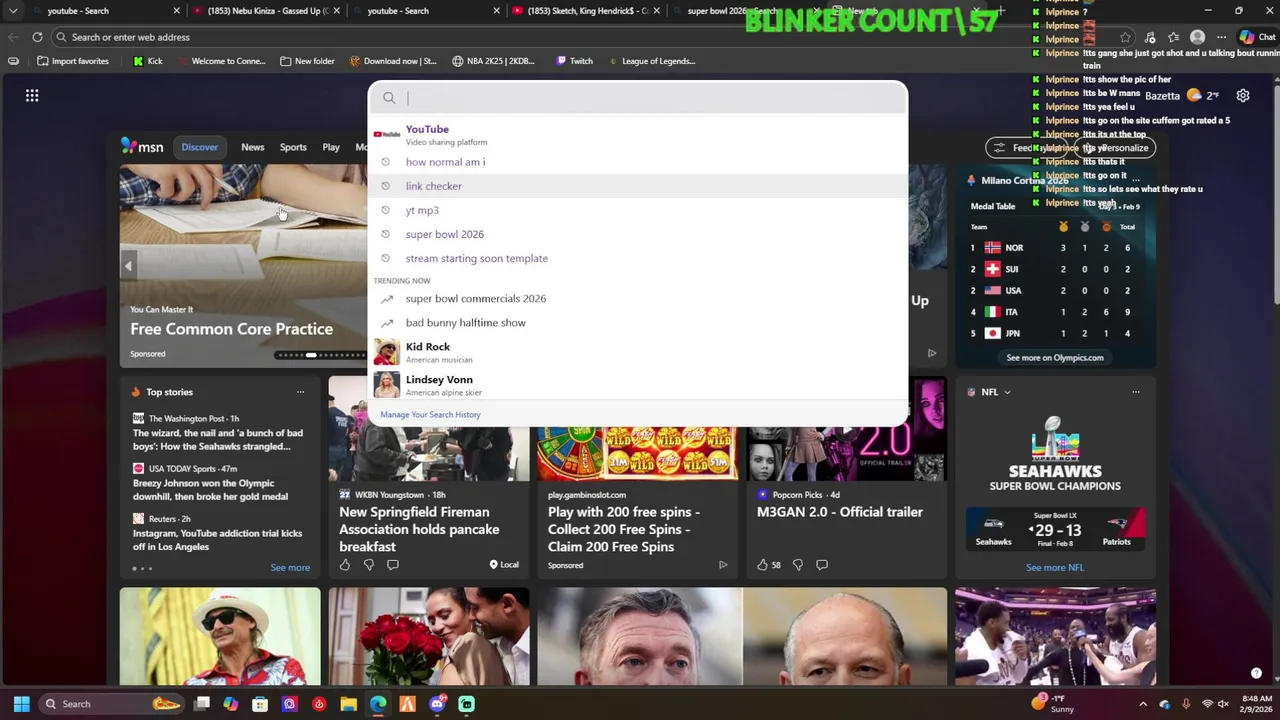Open League of Legends bookmark
This screenshot has height=720, width=1280.
coord(650,61)
